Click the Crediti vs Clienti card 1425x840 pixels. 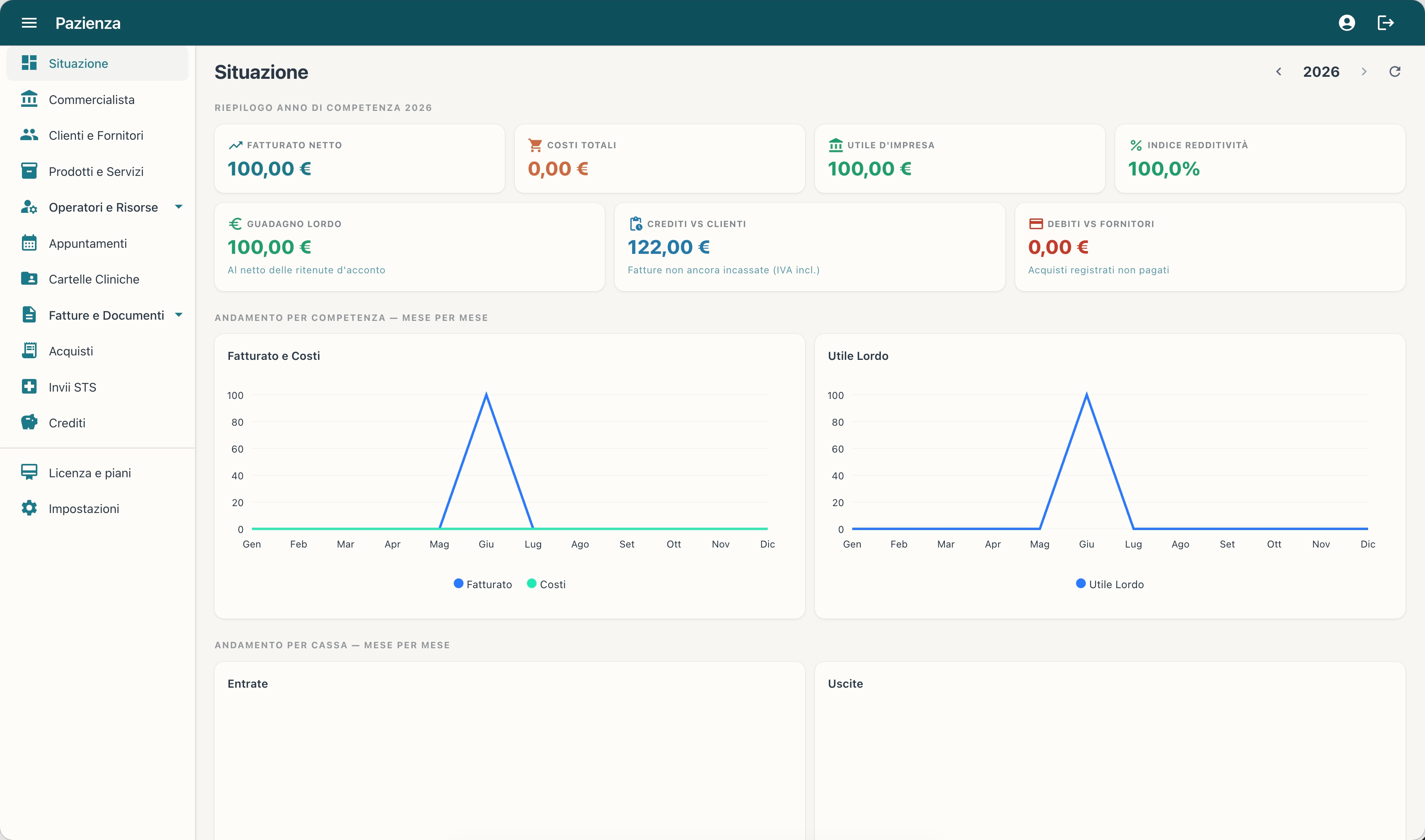[809, 247]
